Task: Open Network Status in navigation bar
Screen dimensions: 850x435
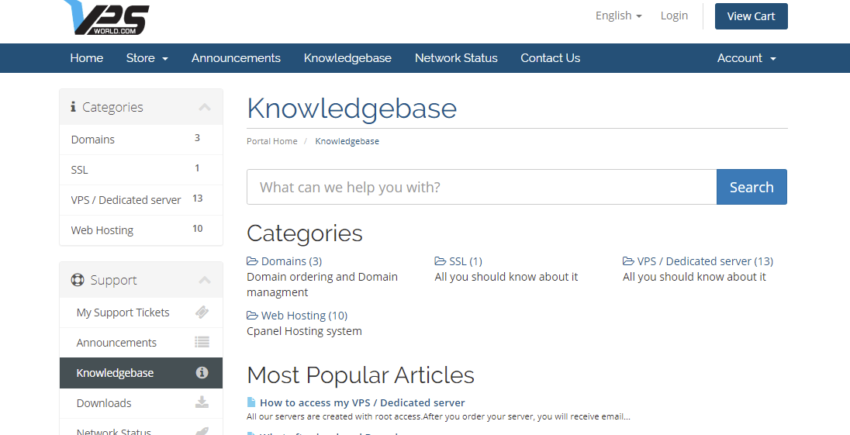Action: pyautogui.click(x=456, y=58)
